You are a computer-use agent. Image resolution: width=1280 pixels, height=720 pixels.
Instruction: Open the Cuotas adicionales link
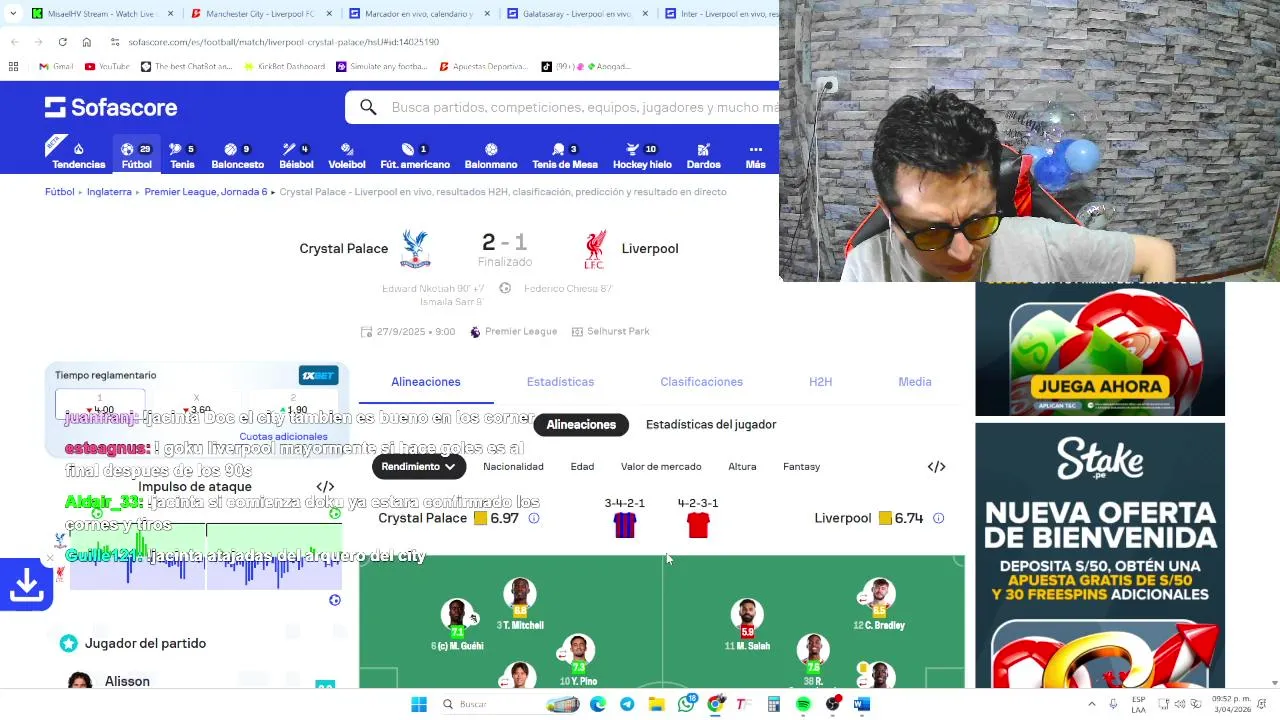tap(283, 437)
